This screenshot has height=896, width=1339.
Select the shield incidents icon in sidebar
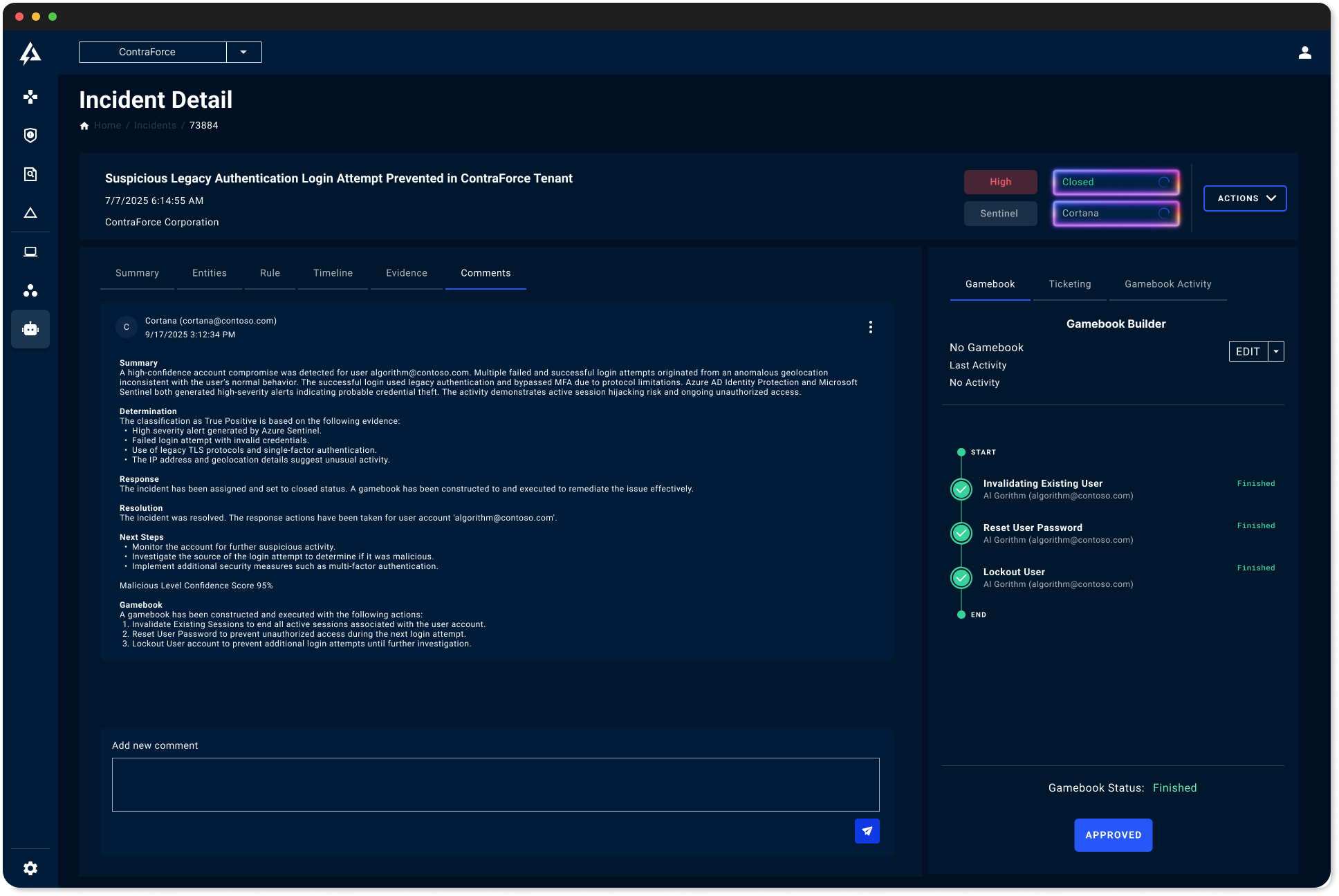30,136
